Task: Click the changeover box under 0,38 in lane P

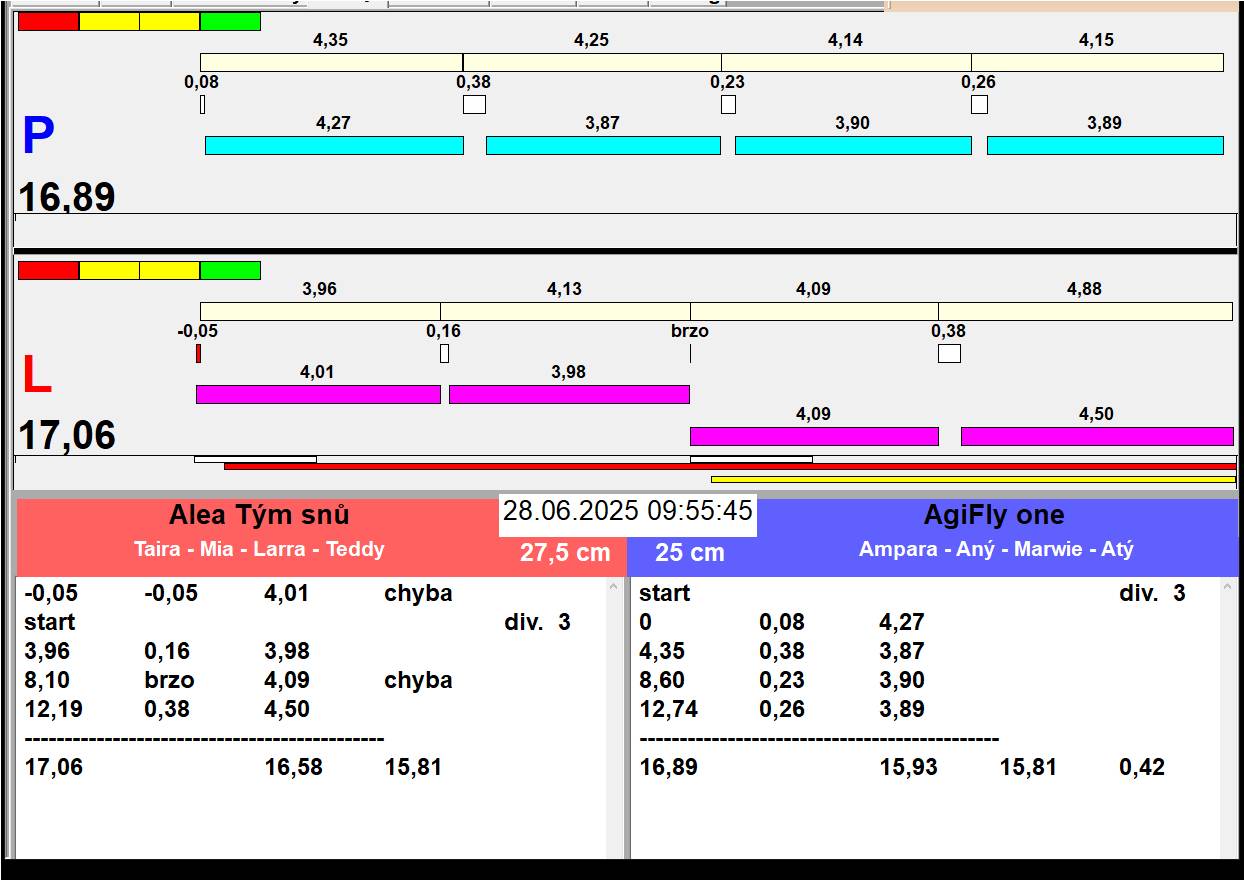Action: click(474, 104)
